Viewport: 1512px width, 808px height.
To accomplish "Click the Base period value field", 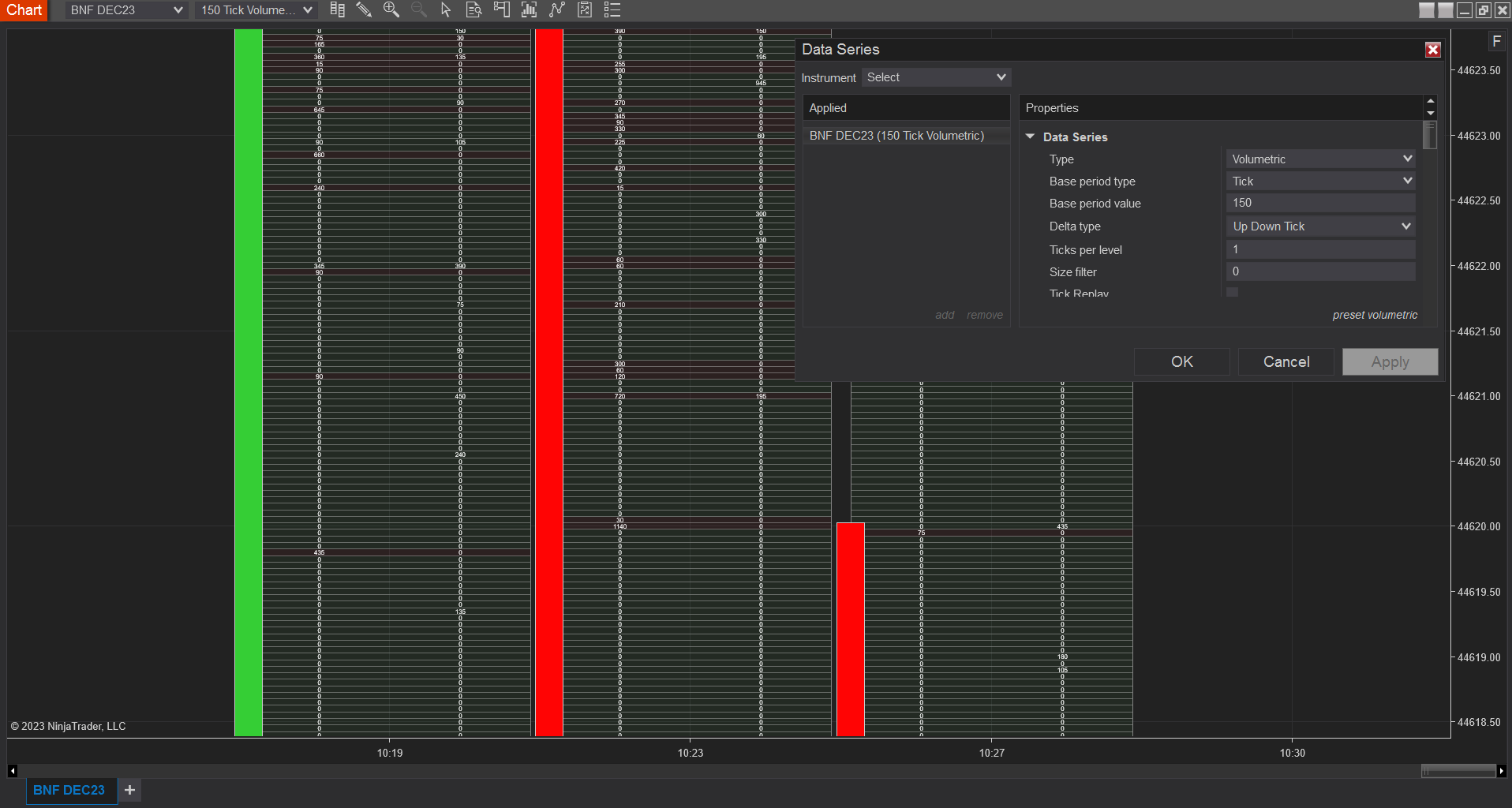I will click(1321, 203).
